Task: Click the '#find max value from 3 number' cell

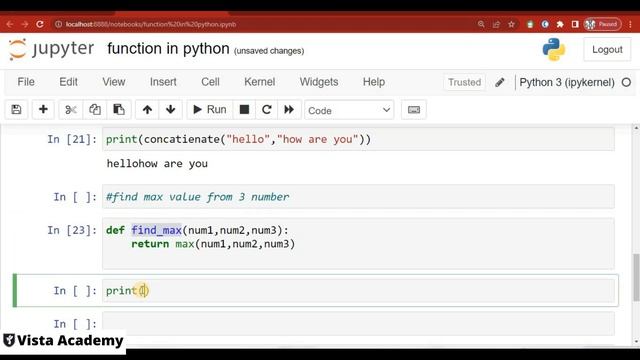Action: pyautogui.click(x=358, y=197)
